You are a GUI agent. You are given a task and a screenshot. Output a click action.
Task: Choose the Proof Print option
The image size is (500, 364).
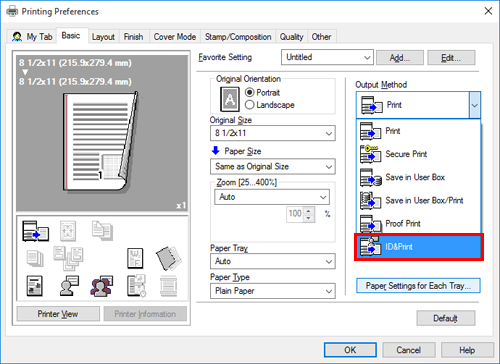coord(419,224)
